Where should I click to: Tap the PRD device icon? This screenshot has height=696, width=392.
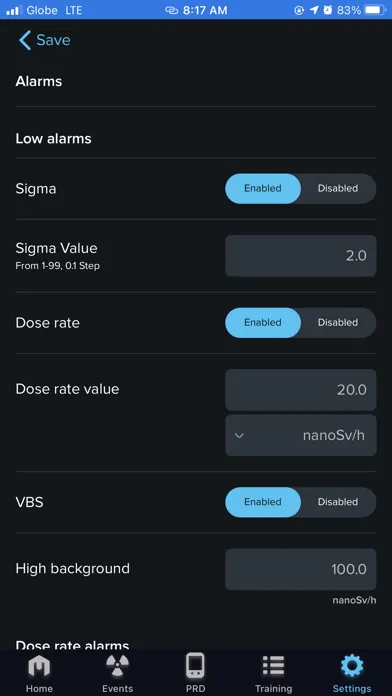coord(195,665)
